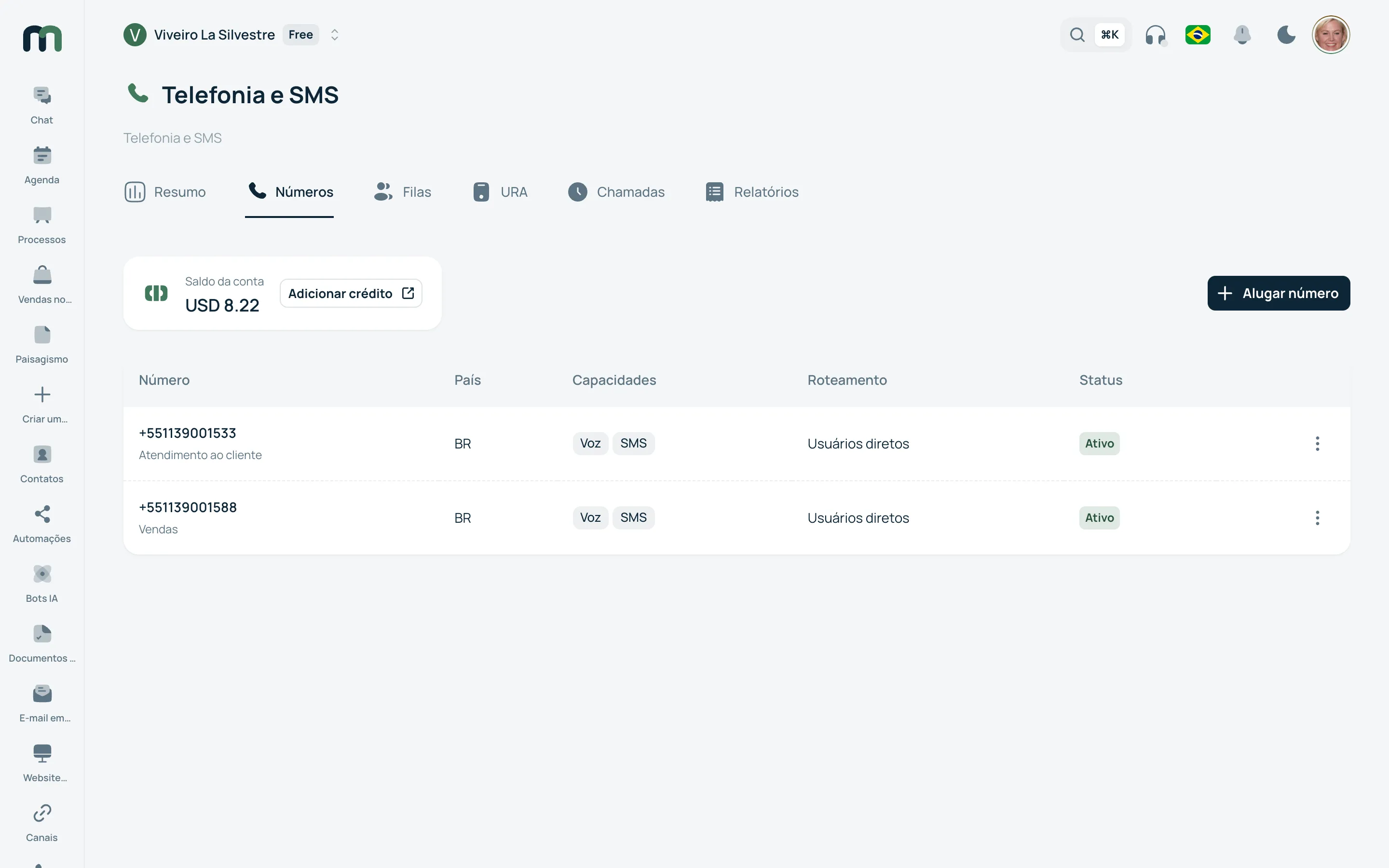Open Vendas no... shopping bag icon
Image resolution: width=1389 pixels, height=868 pixels.
(42, 275)
